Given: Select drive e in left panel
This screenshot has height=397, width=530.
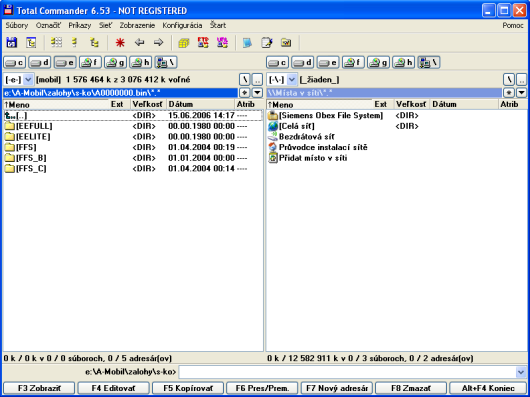Looking at the screenshot, I should (65, 63).
